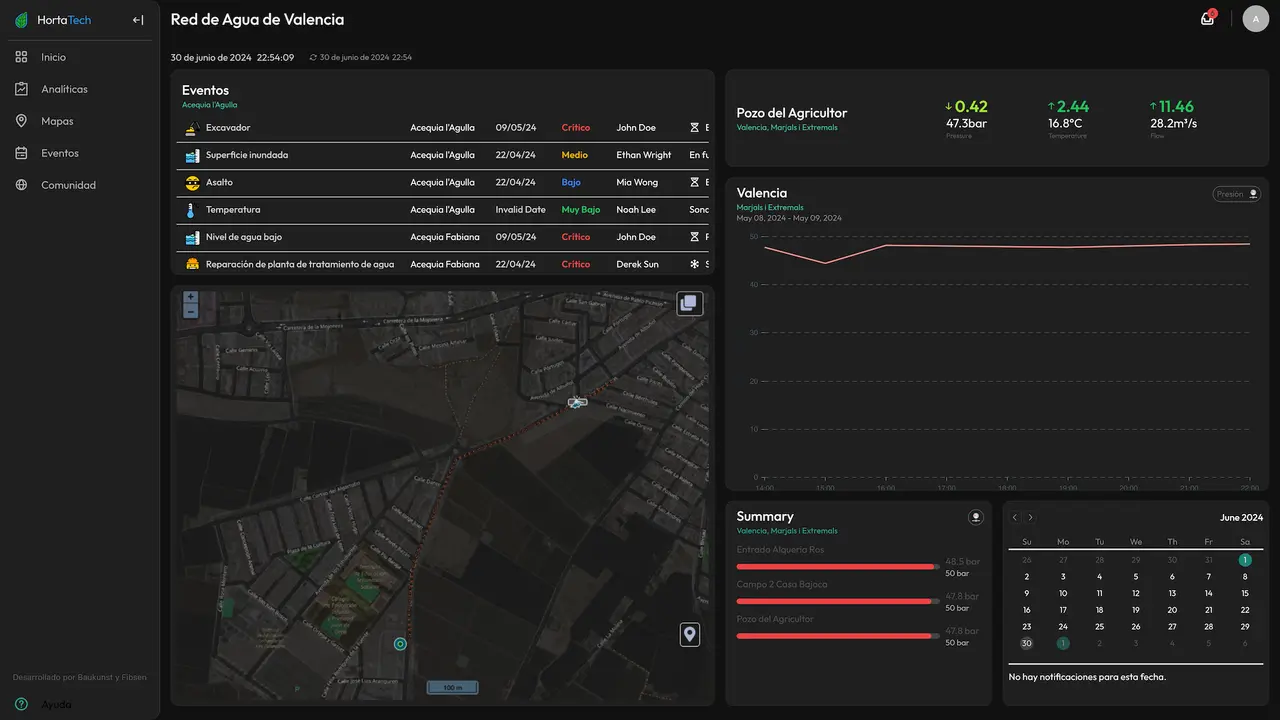Image resolution: width=1280 pixels, height=720 pixels.
Task: Select the sensor marker on the map
Action: click(400, 644)
